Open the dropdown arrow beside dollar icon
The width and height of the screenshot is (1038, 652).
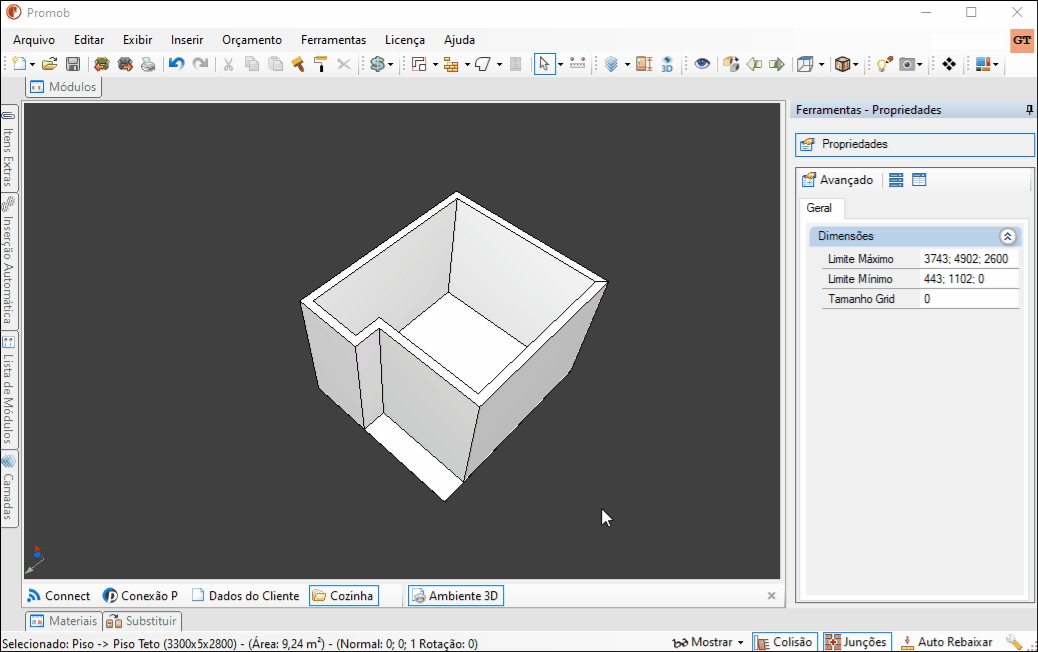pos(391,65)
